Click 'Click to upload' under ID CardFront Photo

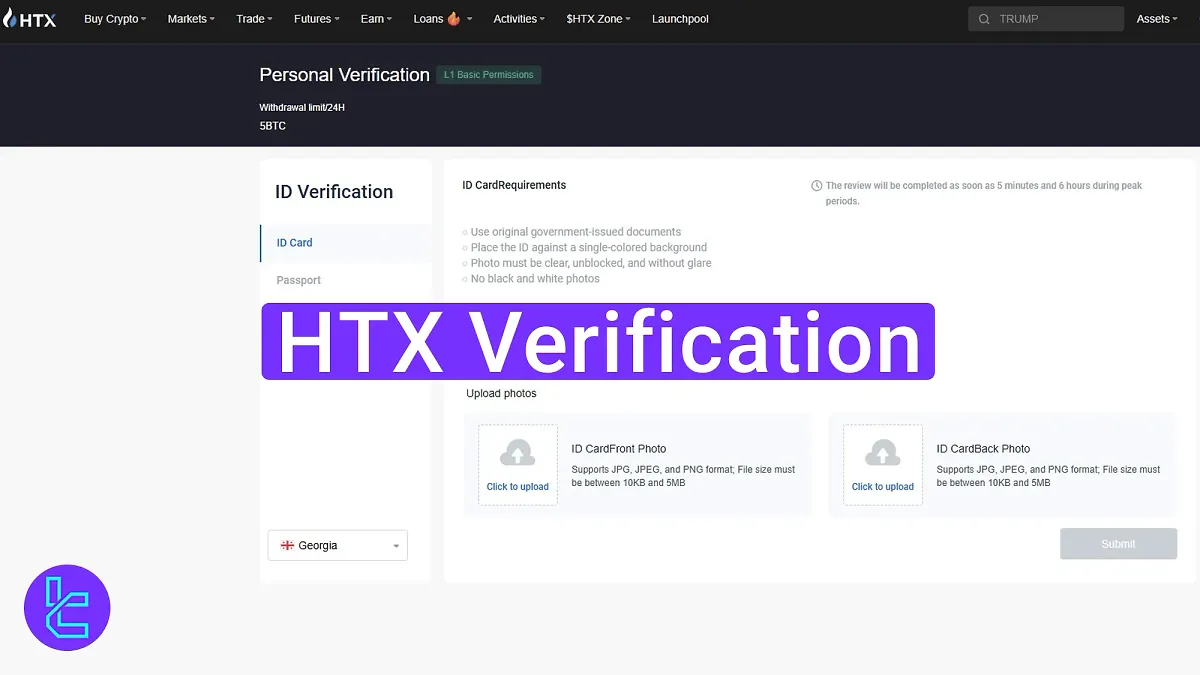click(x=517, y=486)
